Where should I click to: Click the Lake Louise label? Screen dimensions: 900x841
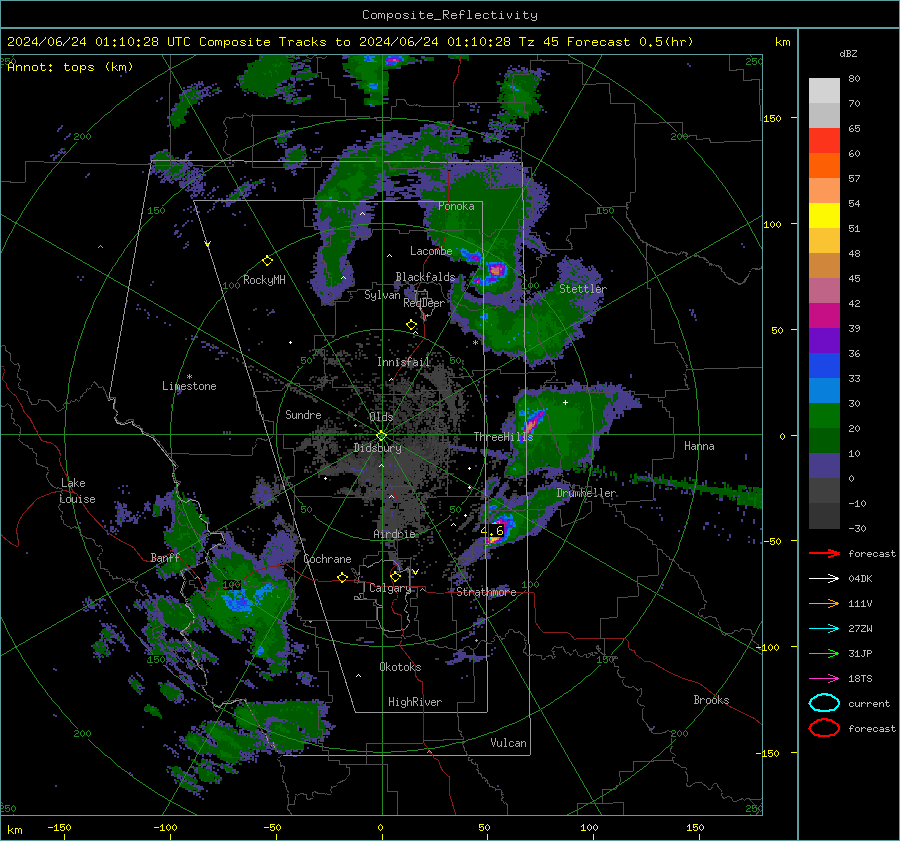[77, 491]
